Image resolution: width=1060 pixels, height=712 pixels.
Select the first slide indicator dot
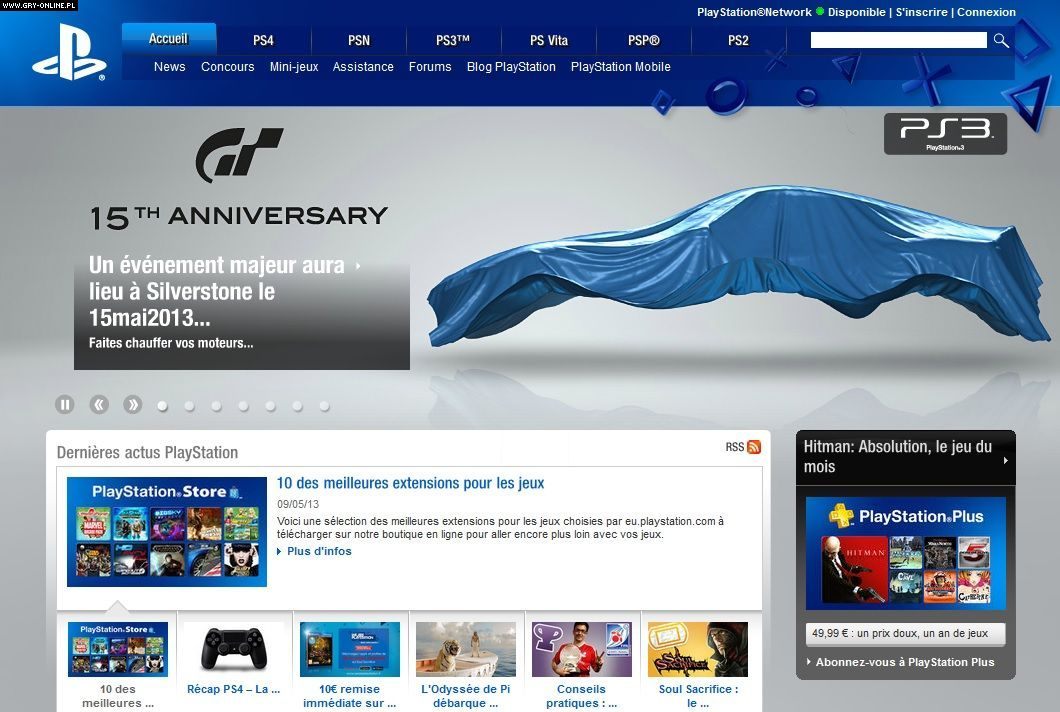point(163,406)
